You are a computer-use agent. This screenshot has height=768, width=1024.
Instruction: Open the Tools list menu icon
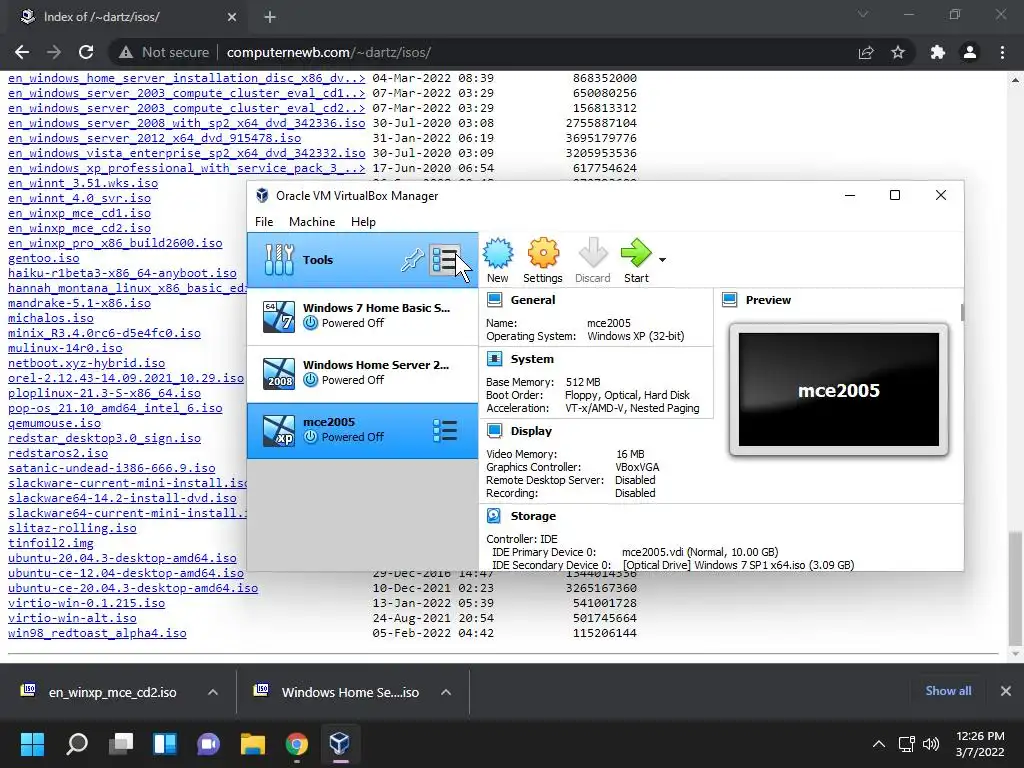tap(444, 261)
